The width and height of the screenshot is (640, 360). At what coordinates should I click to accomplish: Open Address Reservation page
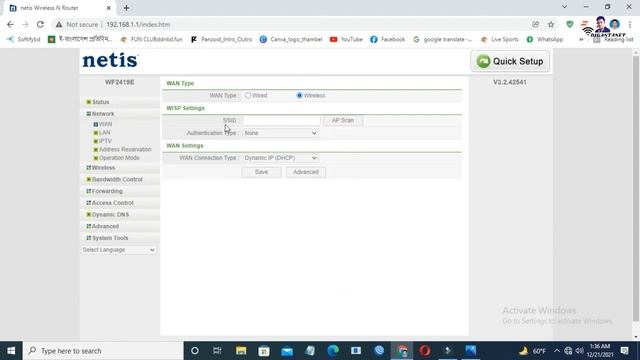[125, 149]
